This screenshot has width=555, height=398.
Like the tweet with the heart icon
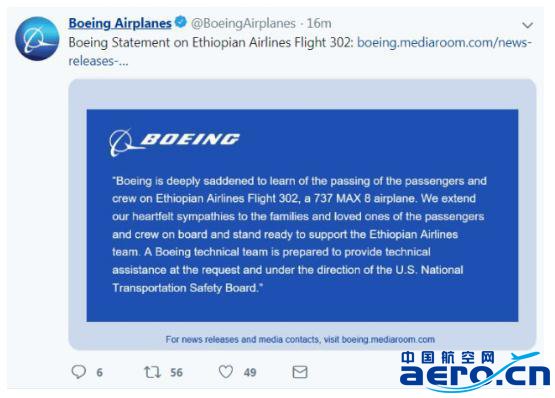tap(226, 372)
